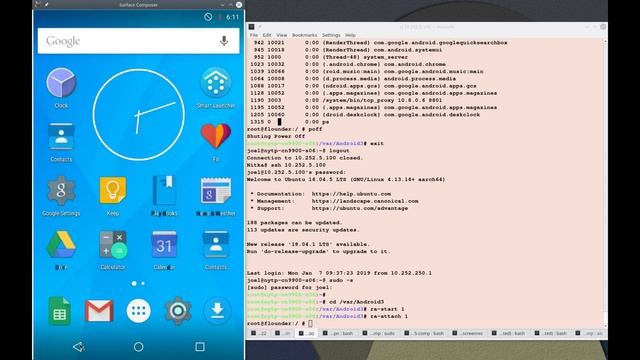Click 'Welcome to Ubuntu 16.04.5 LTS' line

pos(346,180)
